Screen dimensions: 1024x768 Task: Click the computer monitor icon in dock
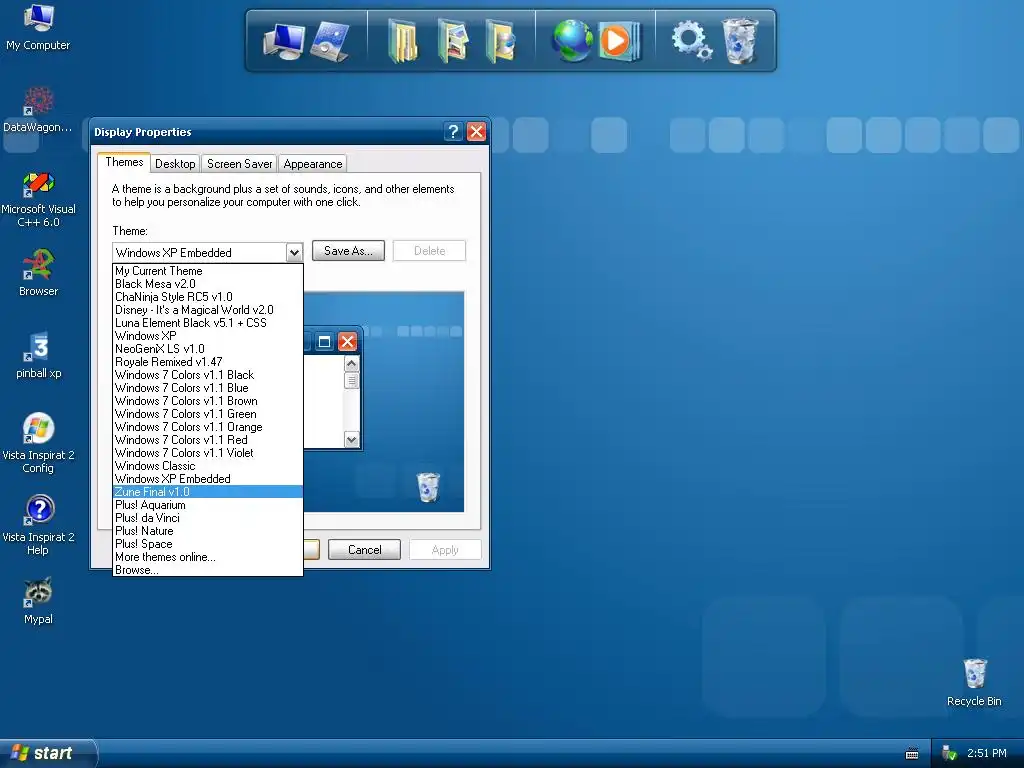(x=283, y=41)
